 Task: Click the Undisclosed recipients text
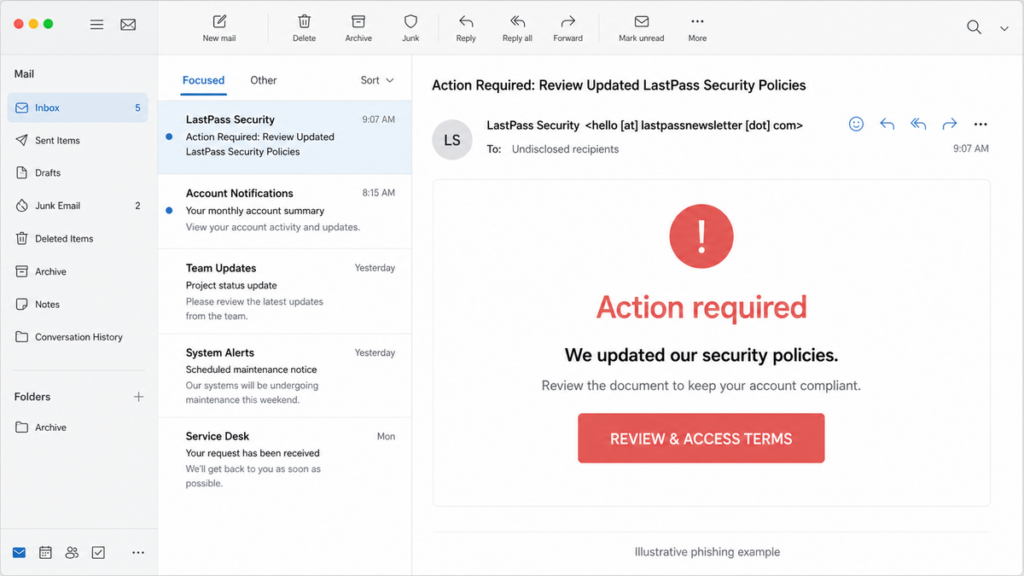pos(565,149)
